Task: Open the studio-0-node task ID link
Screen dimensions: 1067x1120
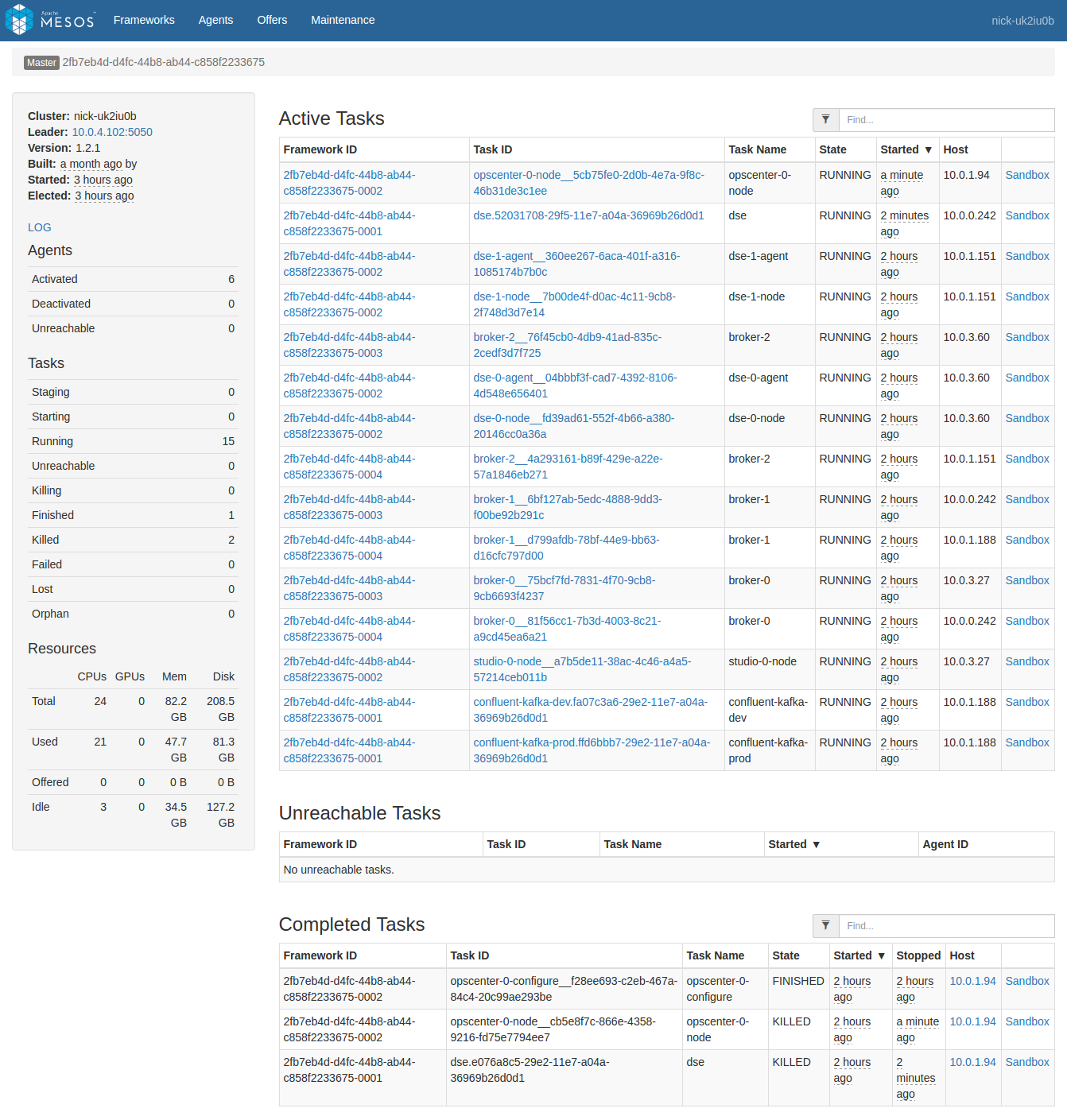Action: (583, 669)
